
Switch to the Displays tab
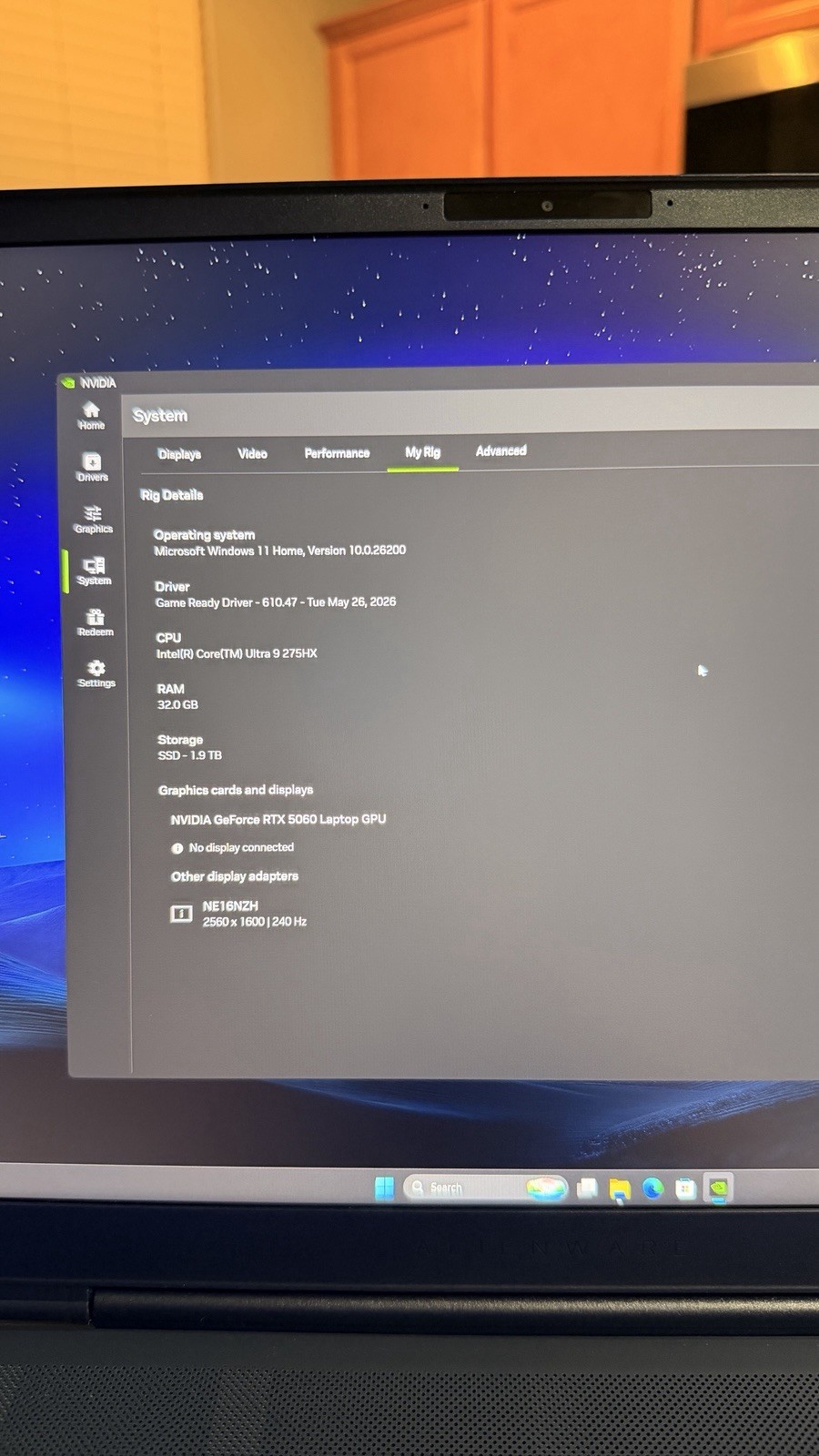click(179, 454)
